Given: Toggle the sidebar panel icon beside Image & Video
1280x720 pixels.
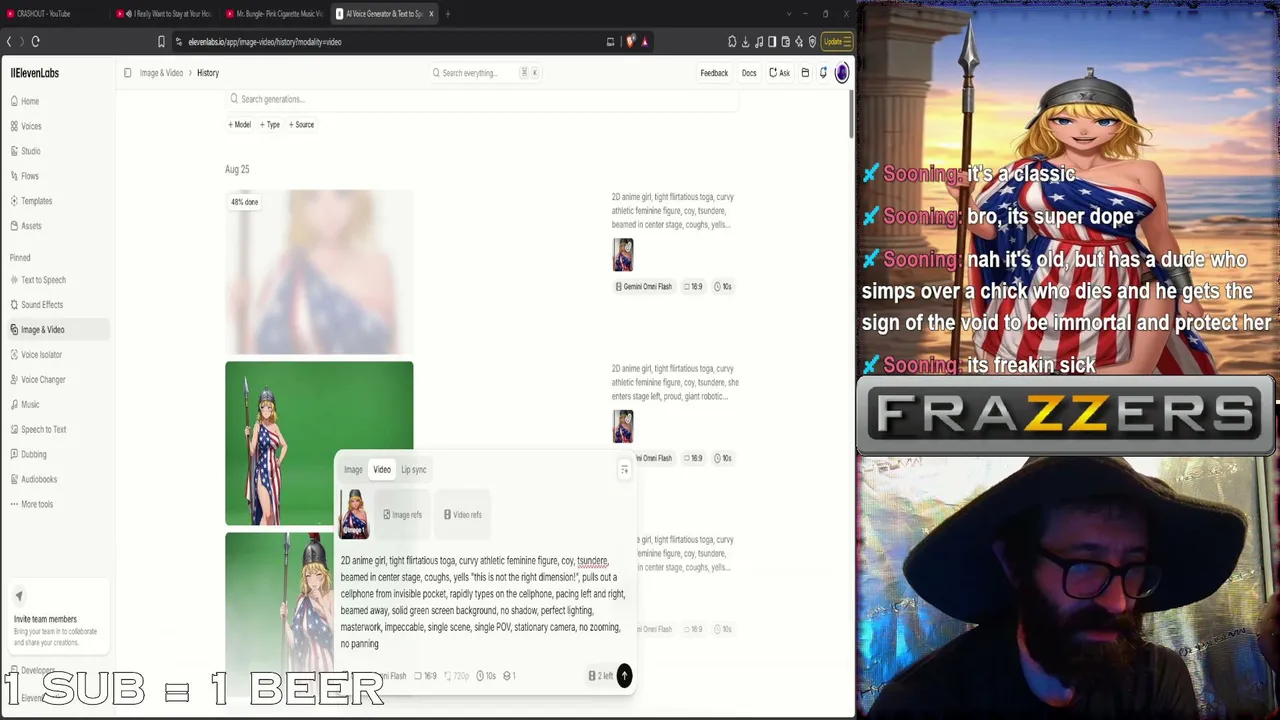Looking at the screenshot, I should pyautogui.click(x=128, y=73).
